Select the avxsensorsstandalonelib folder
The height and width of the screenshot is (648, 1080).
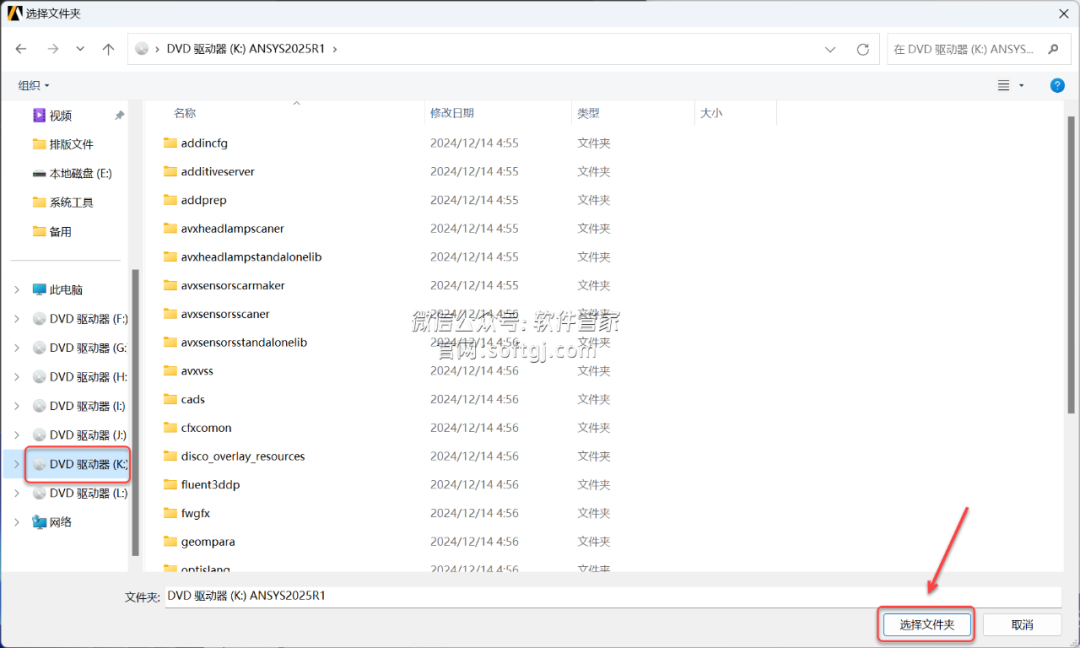tap(244, 342)
